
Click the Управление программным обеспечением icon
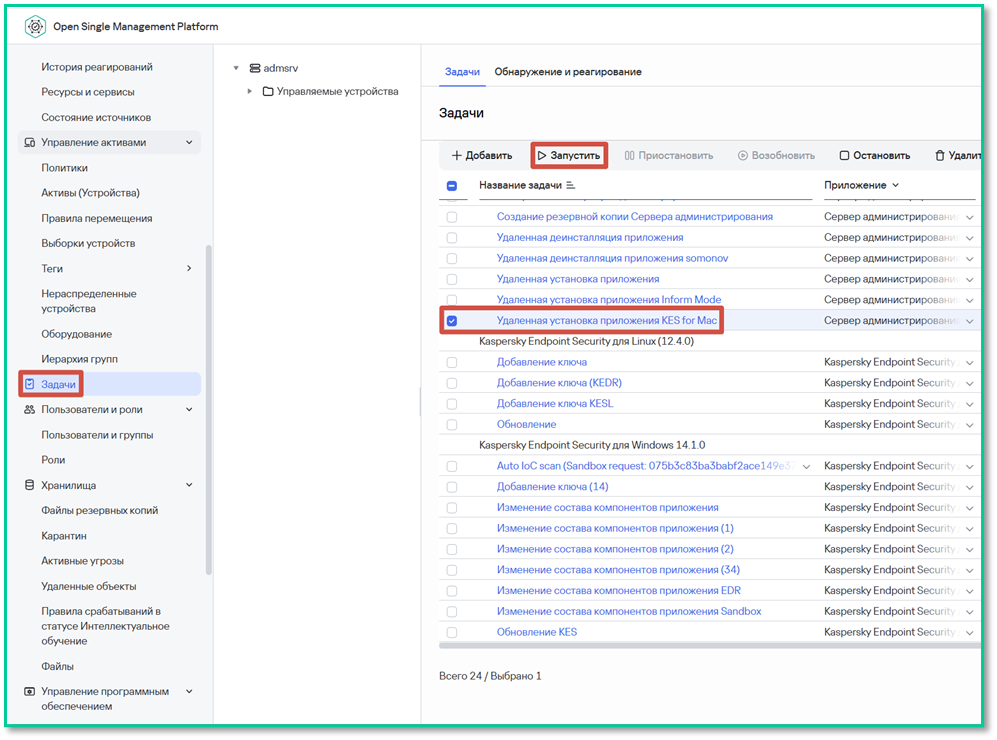[x=29, y=691]
